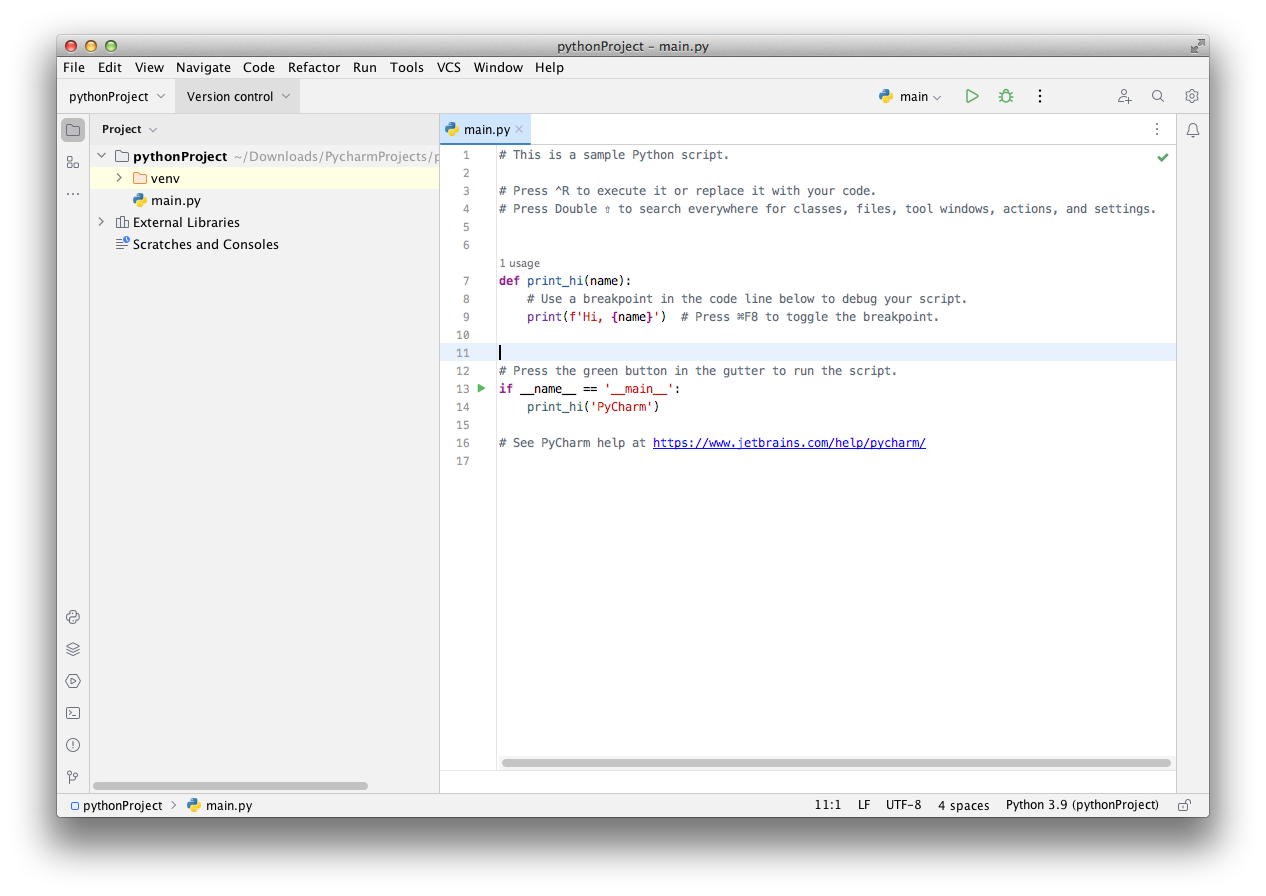This screenshot has height=896, width=1266.
Task: Click the Project panel horizontal scrollbar
Action: 230,786
